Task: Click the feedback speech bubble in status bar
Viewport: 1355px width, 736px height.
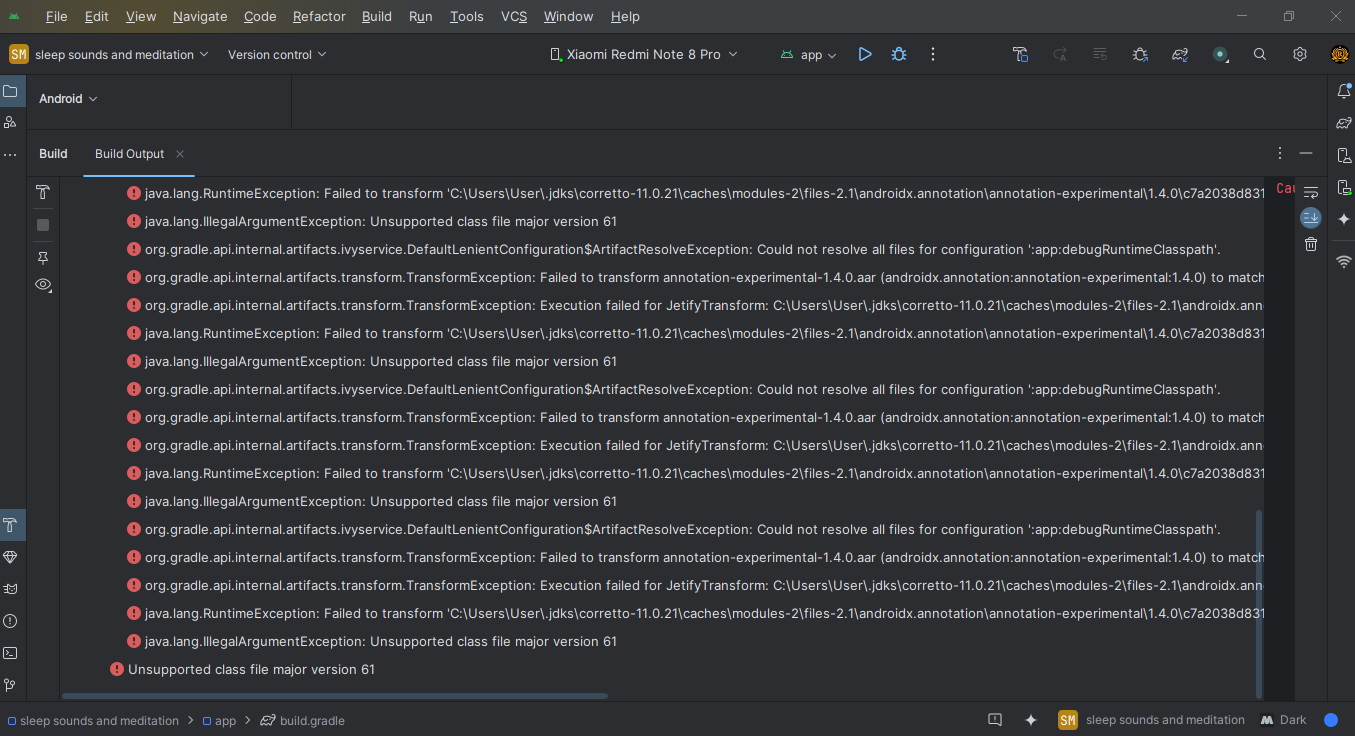Action: pyautogui.click(x=995, y=720)
